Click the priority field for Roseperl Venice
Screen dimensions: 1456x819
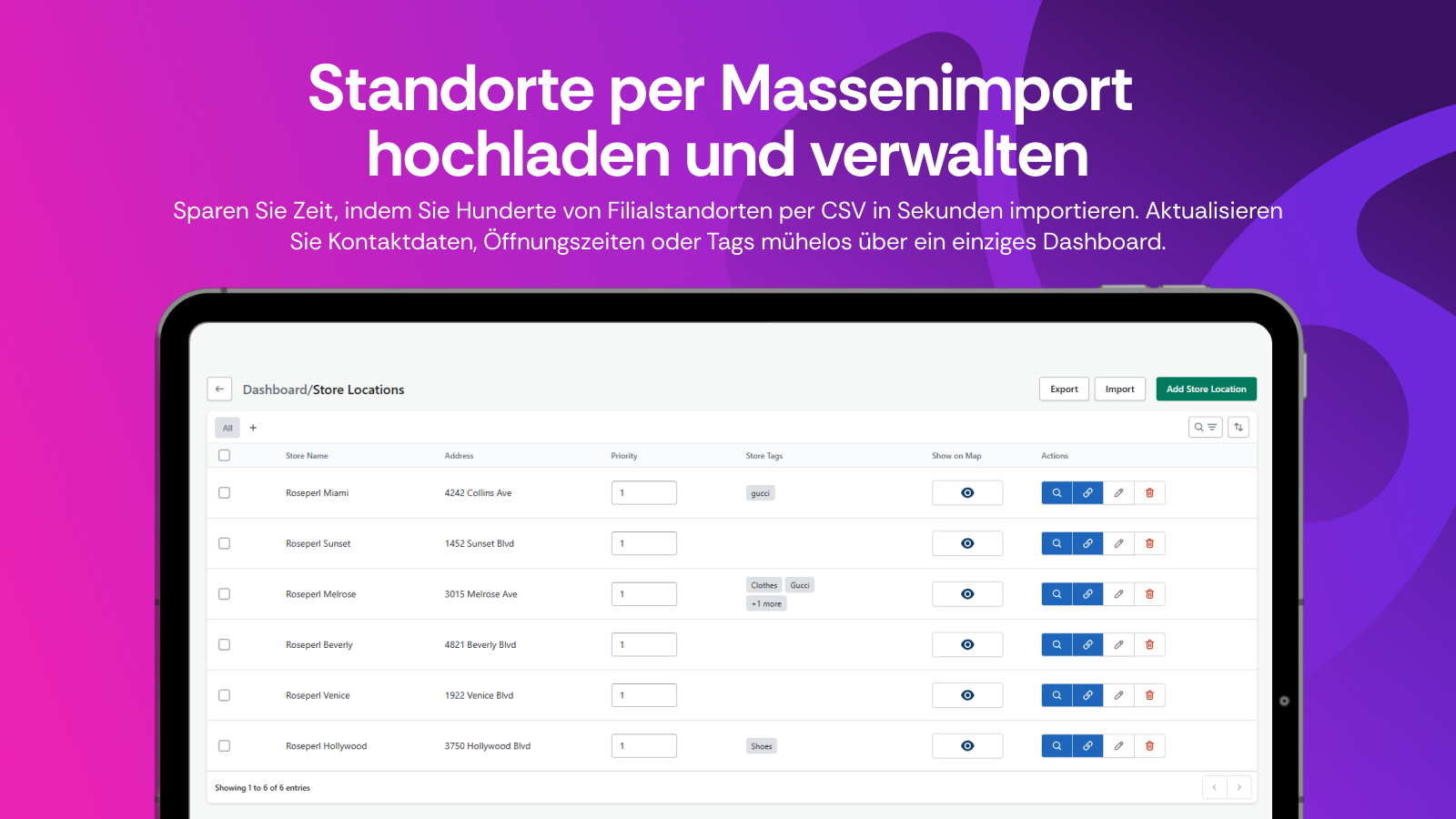[643, 695]
